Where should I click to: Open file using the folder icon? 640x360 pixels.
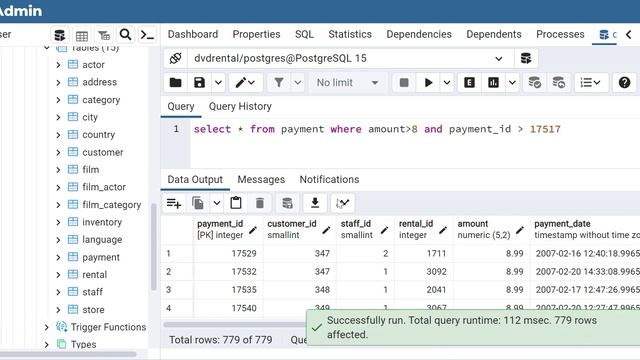(176, 83)
